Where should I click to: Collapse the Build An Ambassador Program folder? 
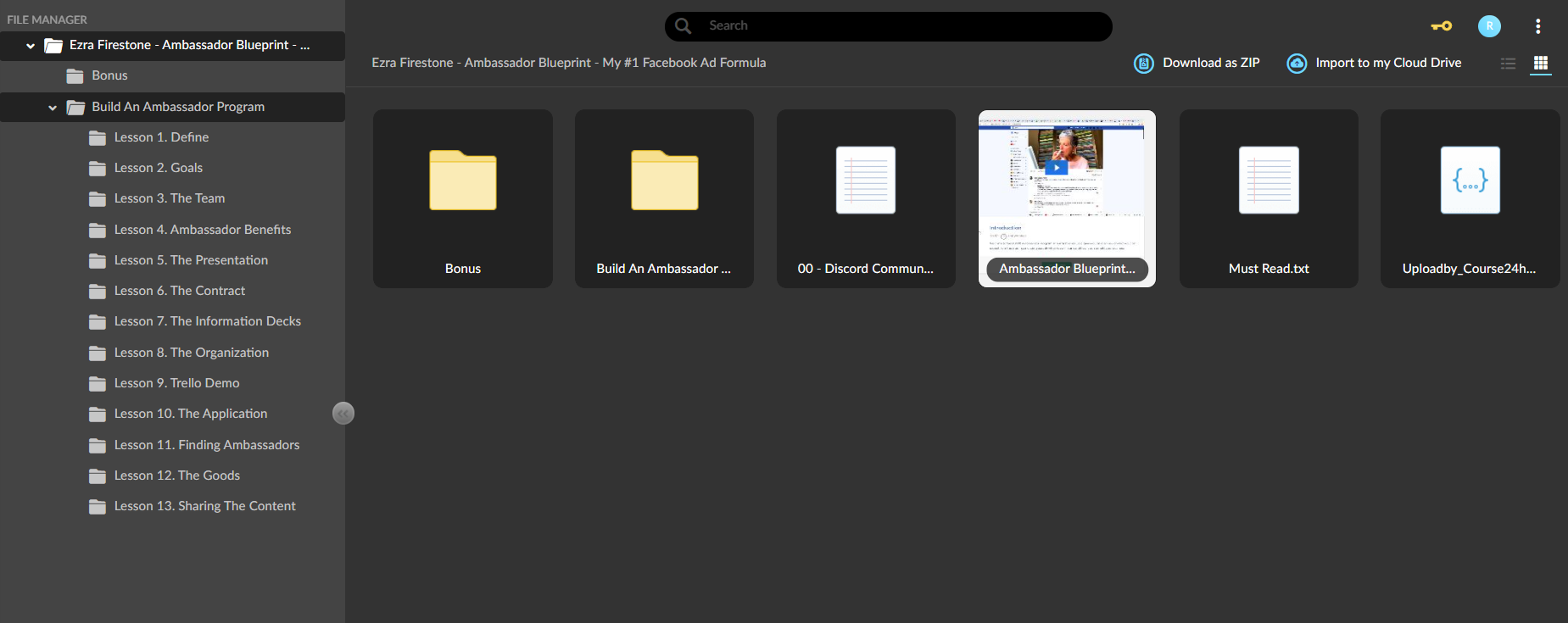[x=53, y=108]
